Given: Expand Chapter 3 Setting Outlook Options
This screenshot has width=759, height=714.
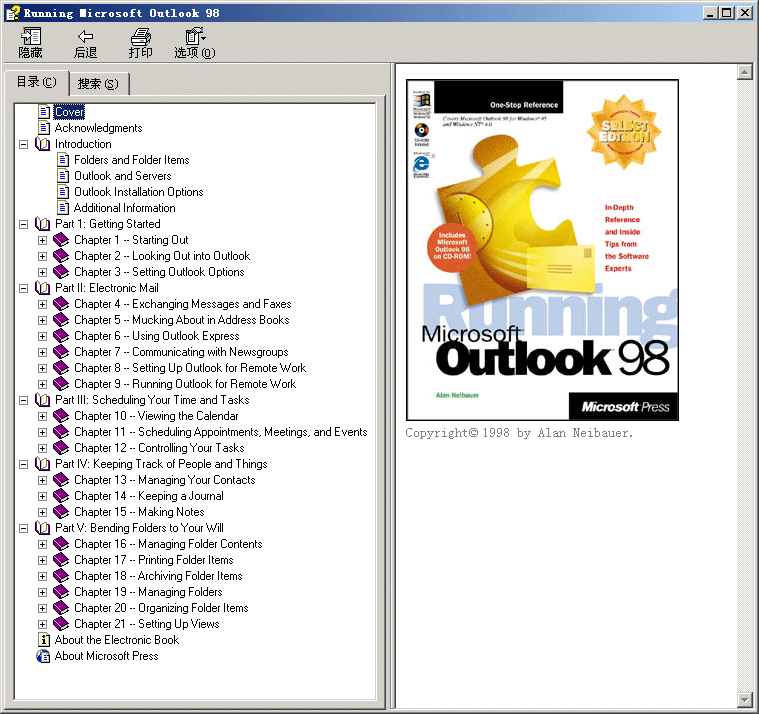Looking at the screenshot, I should pos(43,272).
